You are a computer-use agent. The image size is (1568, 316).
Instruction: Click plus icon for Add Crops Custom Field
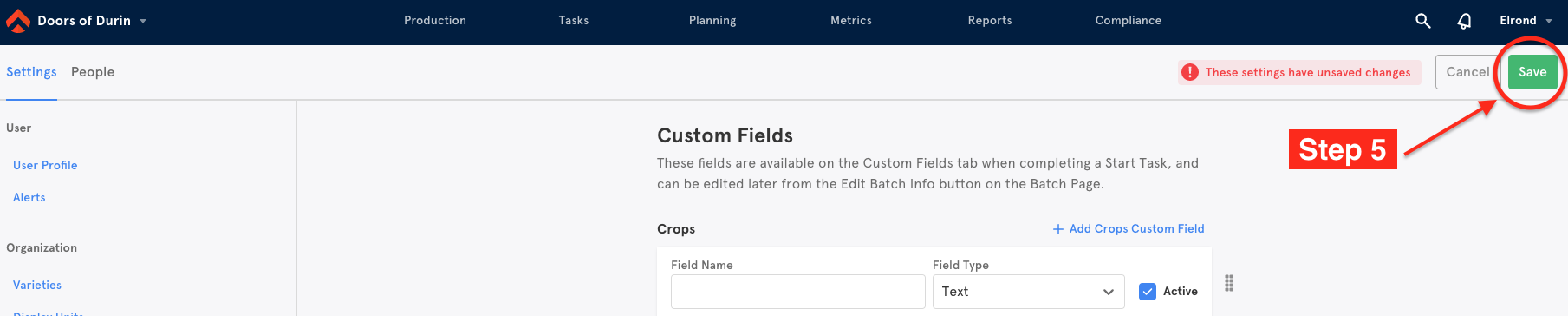tap(1057, 229)
